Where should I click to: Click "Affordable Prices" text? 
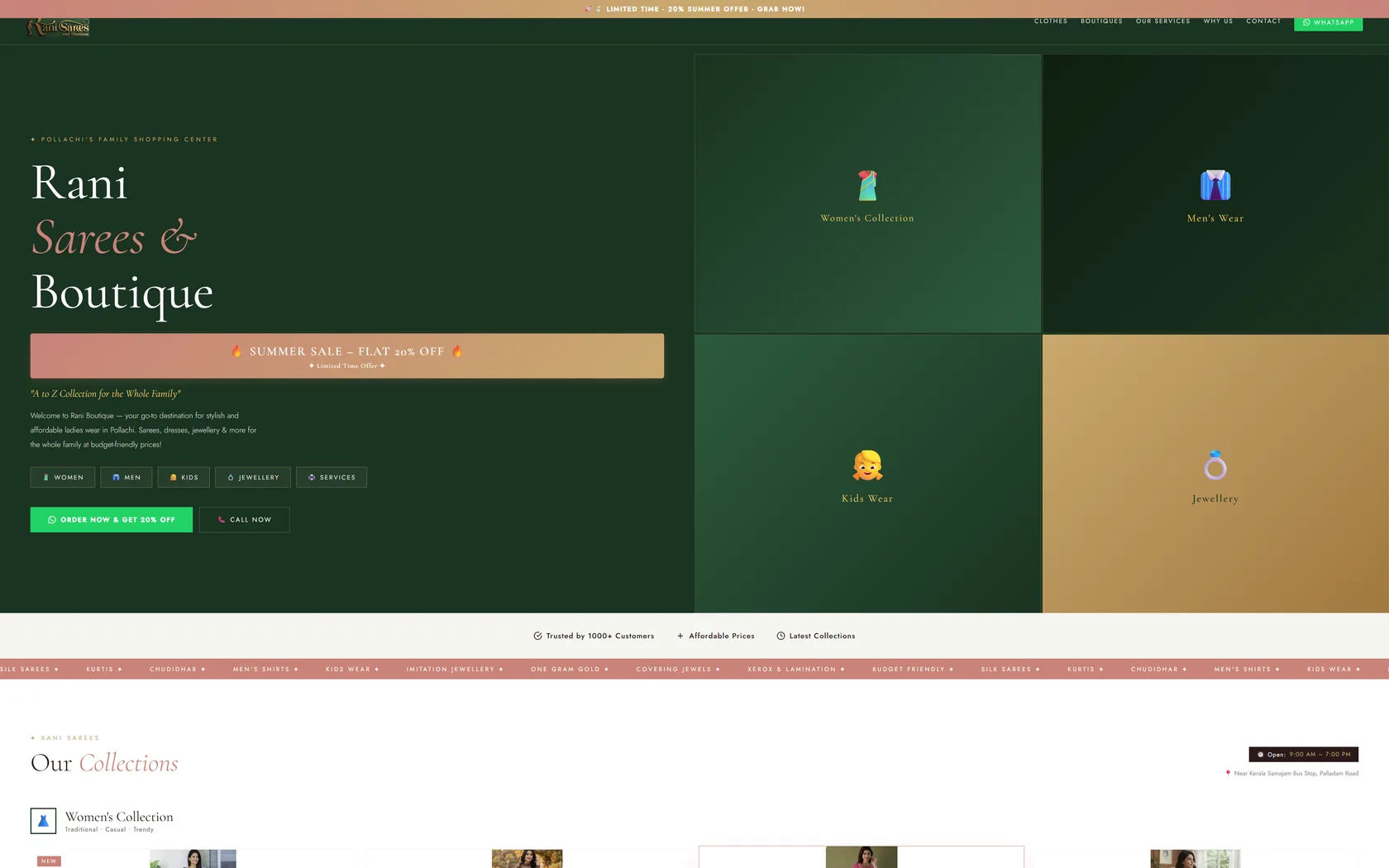tap(722, 636)
